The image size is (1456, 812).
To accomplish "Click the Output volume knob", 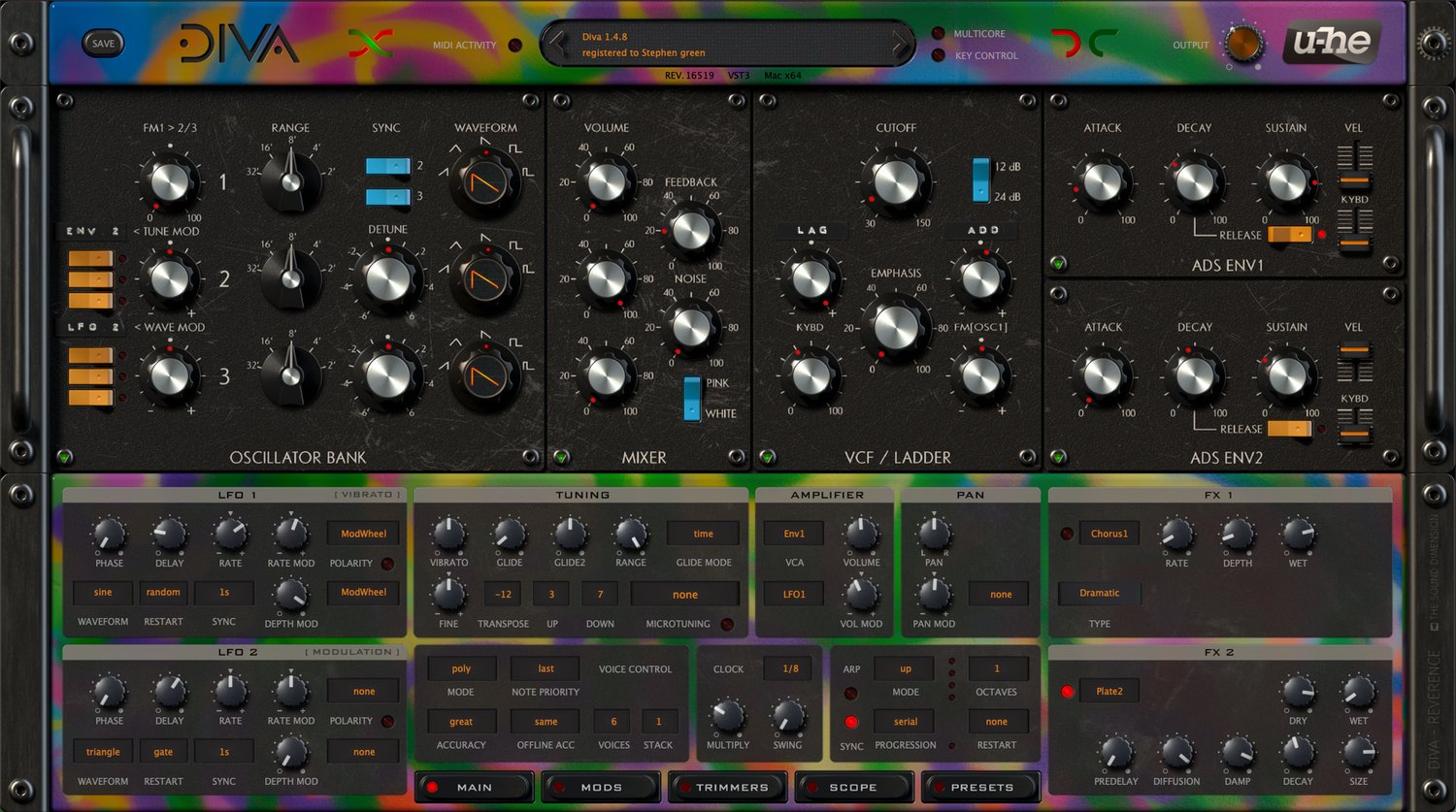I will (1243, 44).
